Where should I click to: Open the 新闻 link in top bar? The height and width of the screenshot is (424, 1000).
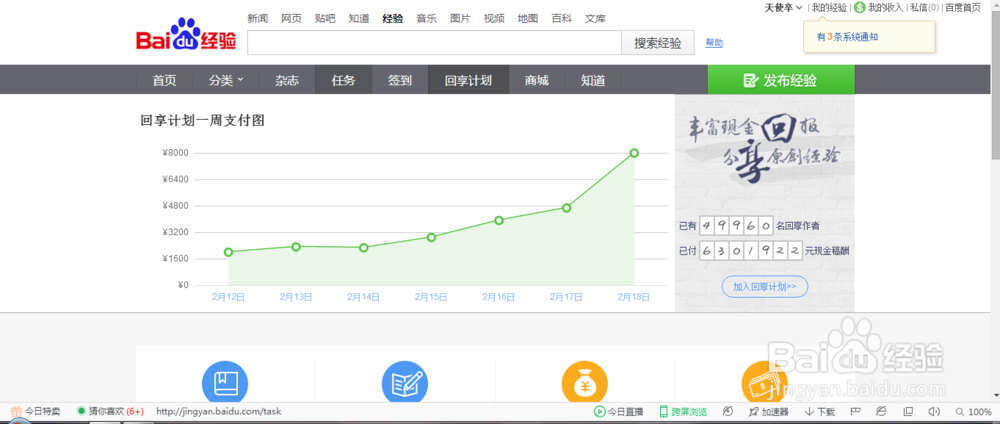coord(258,18)
